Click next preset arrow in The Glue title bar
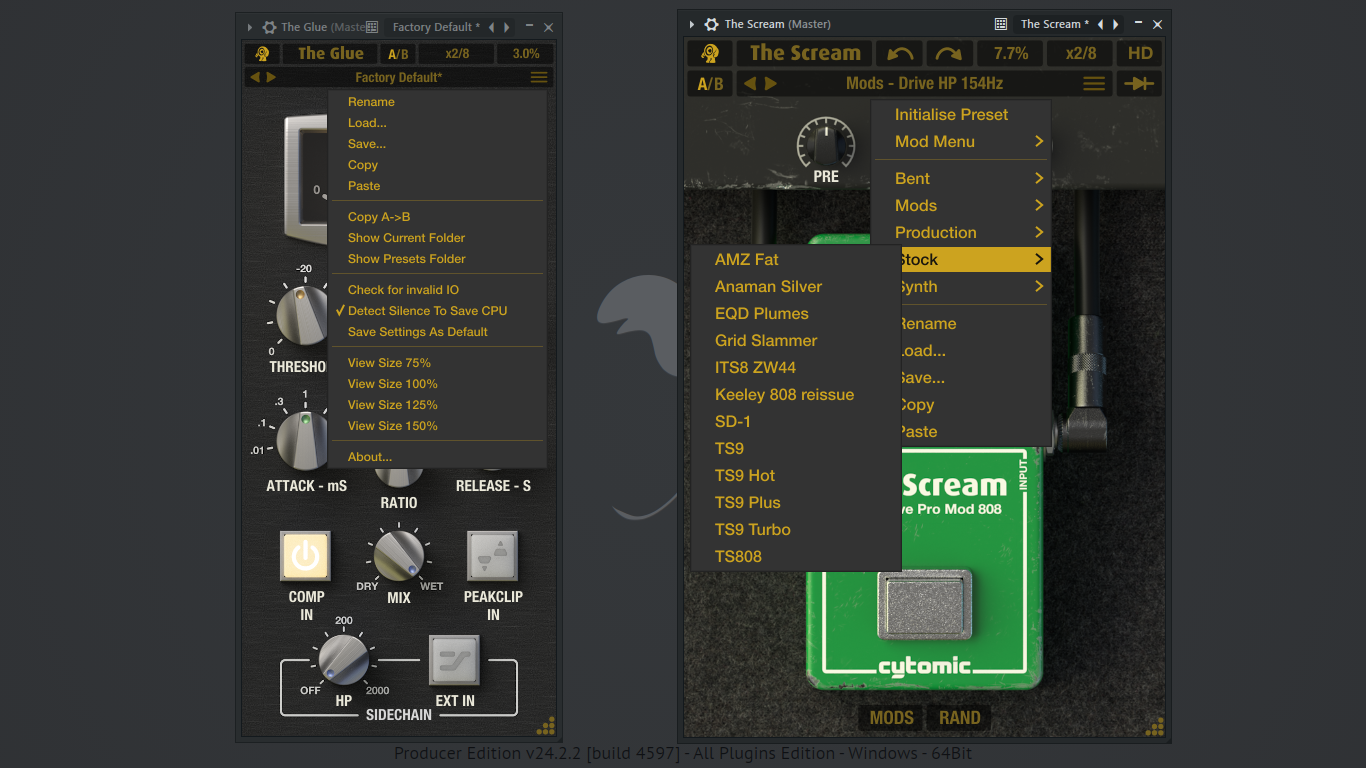The height and width of the screenshot is (768, 1366). (x=507, y=27)
